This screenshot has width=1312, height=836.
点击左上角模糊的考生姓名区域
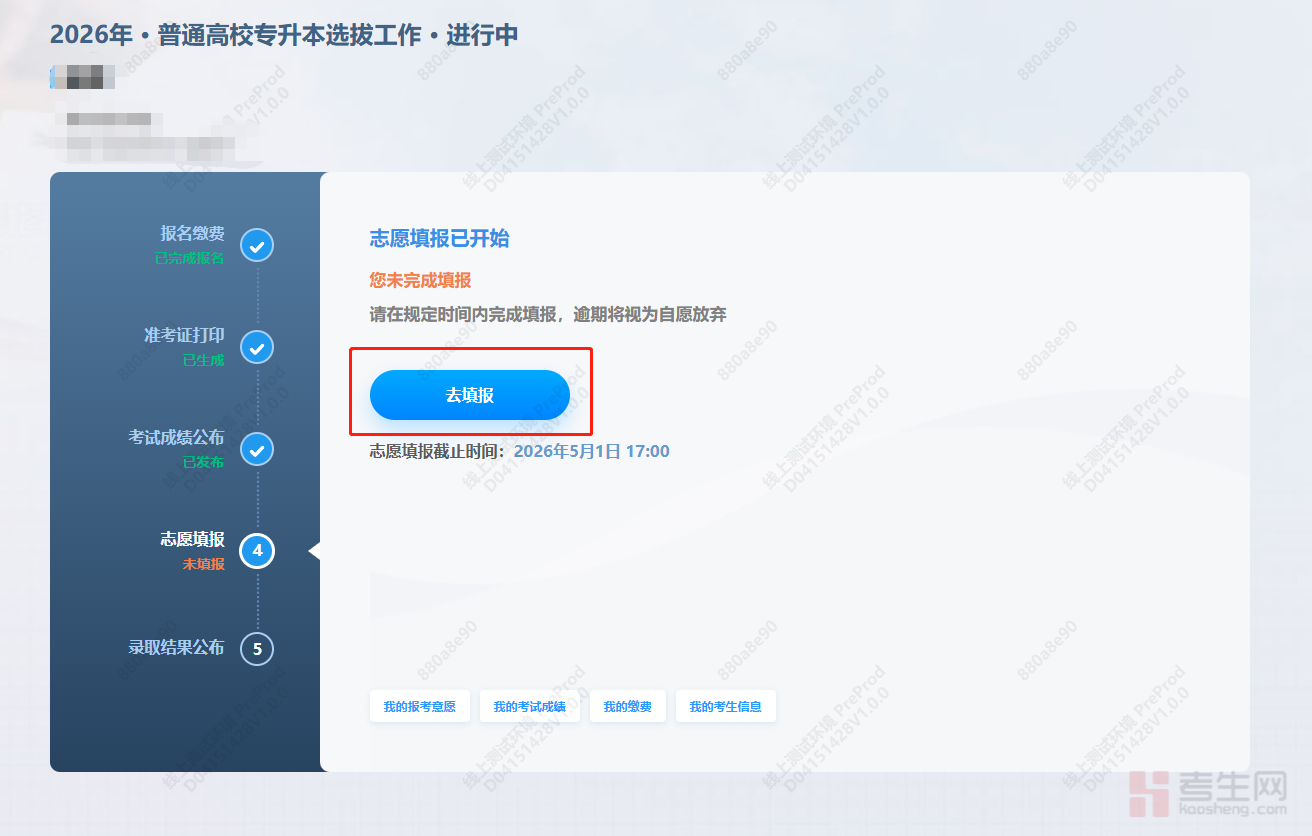click(83, 79)
